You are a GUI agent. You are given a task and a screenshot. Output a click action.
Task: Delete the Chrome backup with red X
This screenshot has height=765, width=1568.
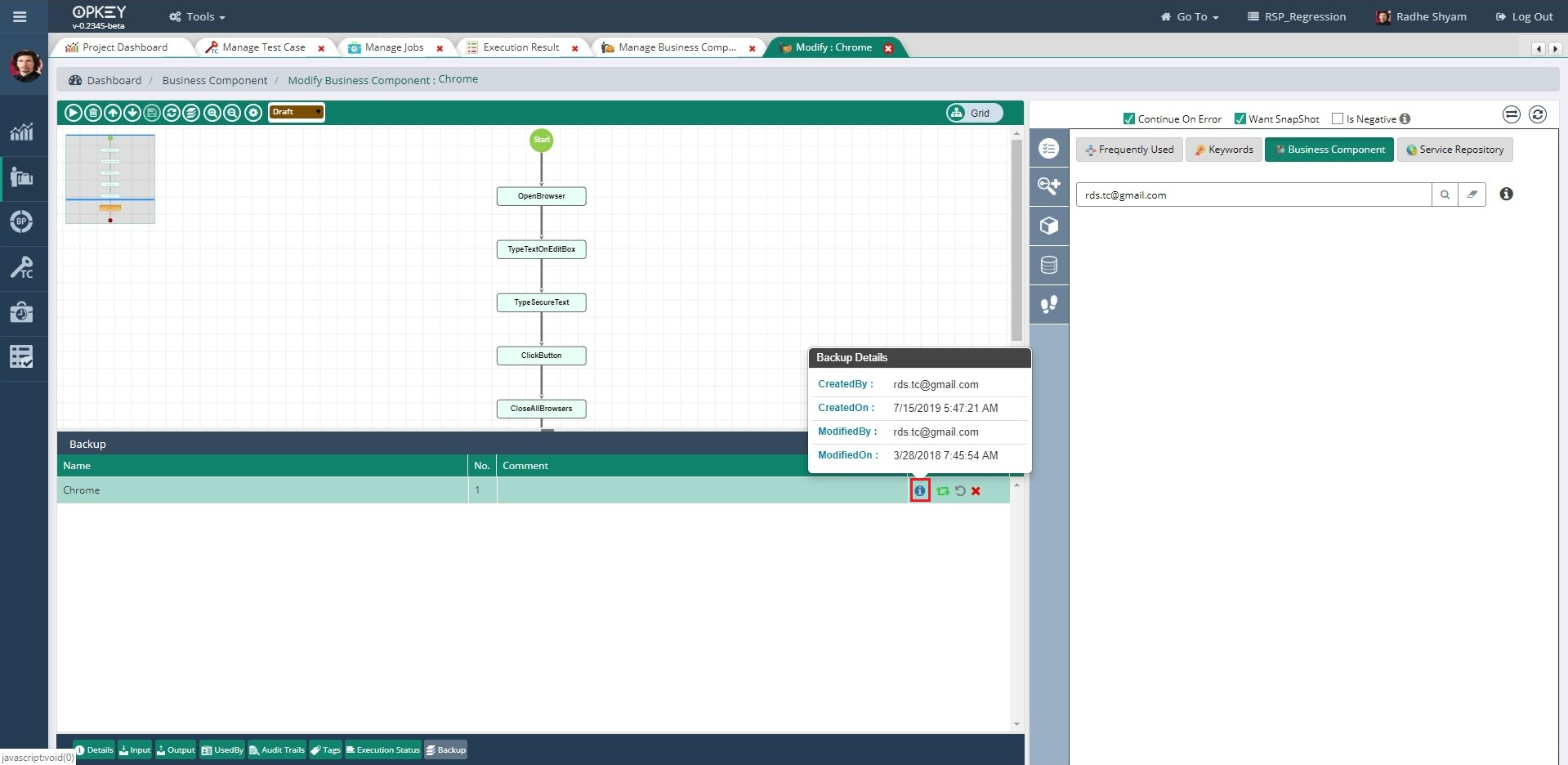976,491
